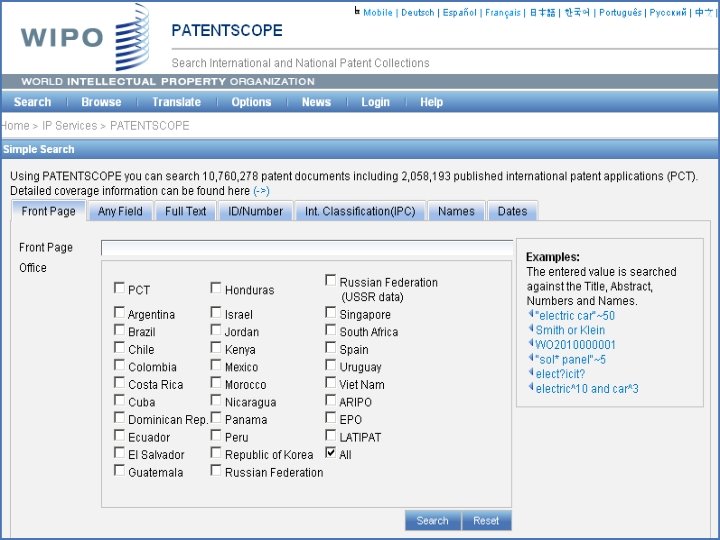
Task: Check the PCT office checkbox
Action: [119, 288]
